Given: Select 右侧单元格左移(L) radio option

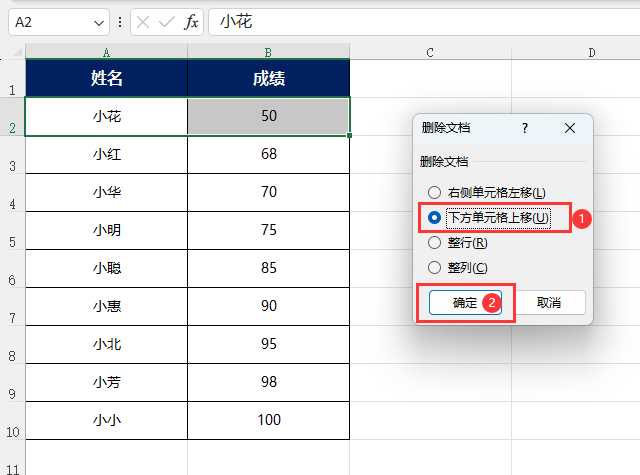Looking at the screenshot, I should [434, 192].
